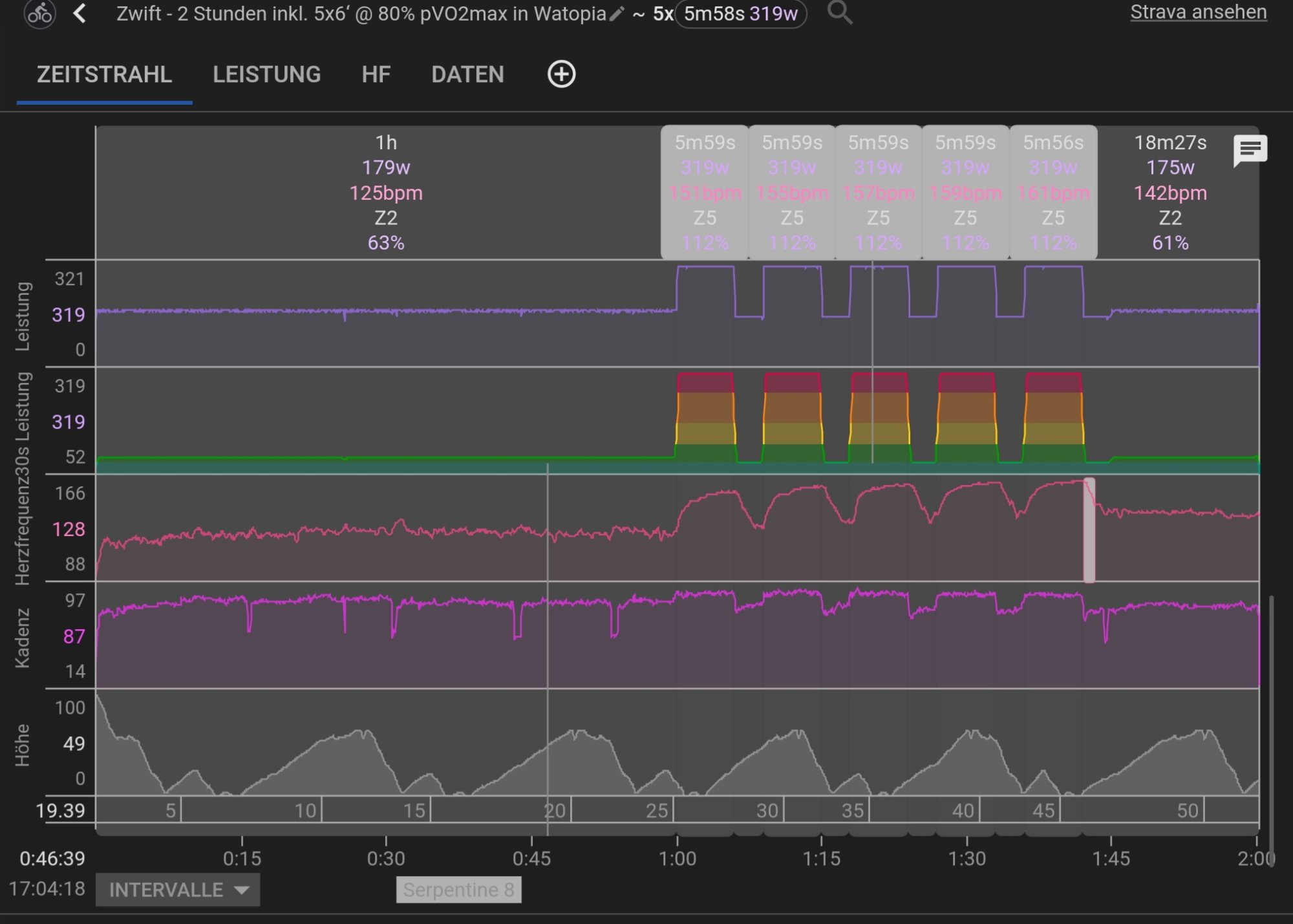Click the Leistung chart axis label
Viewport: 1293px width, 924px height.
22,317
